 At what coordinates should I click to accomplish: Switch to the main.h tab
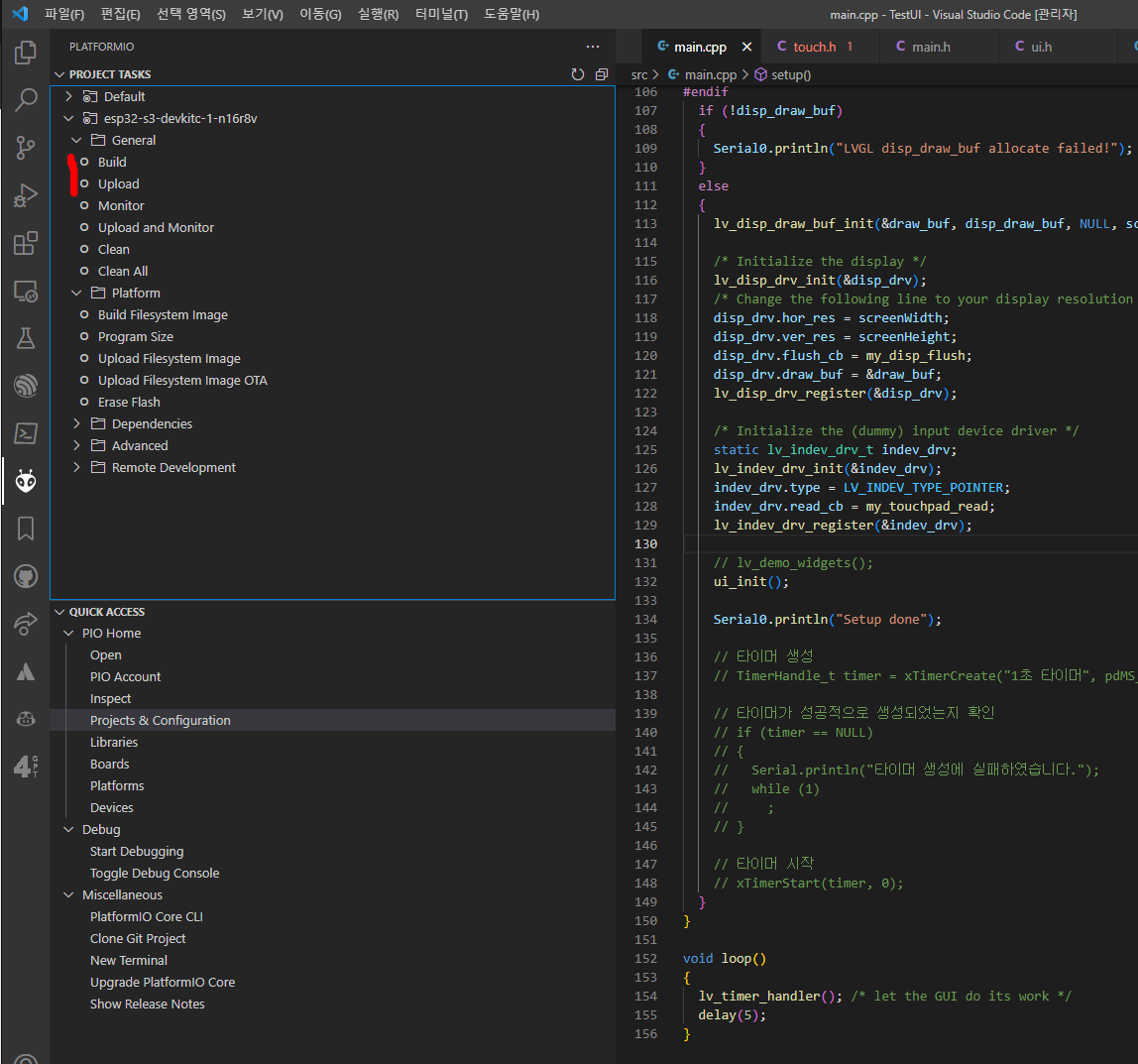click(x=931, y=47)
